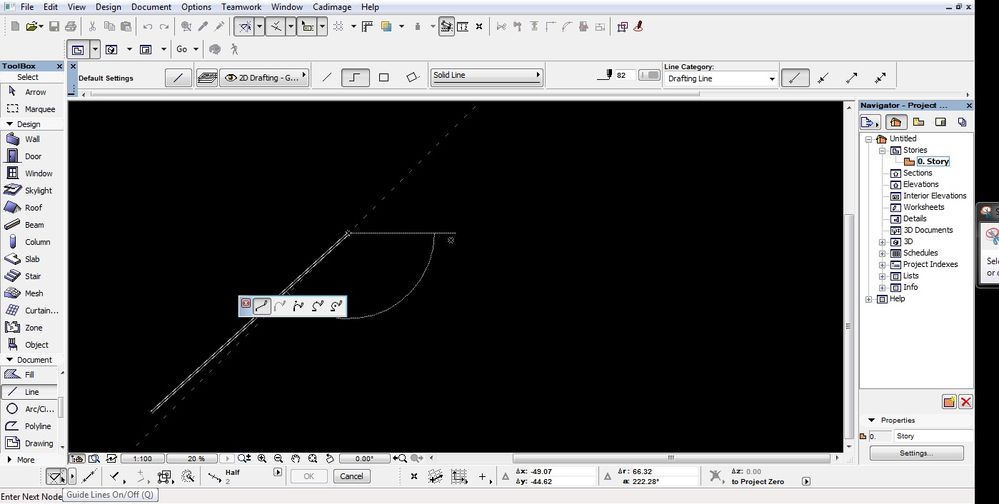Open the Design menu
This screenshot has height=504, width=999.
(x=108, y=7)
